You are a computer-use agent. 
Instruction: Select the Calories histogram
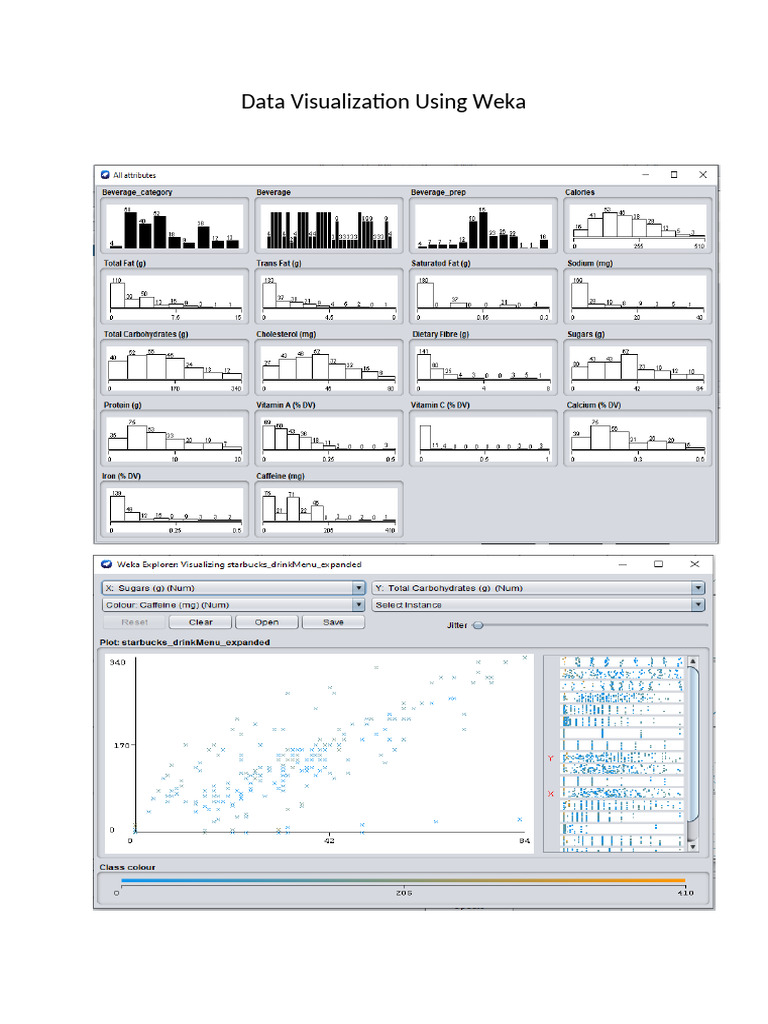(637, 226)
